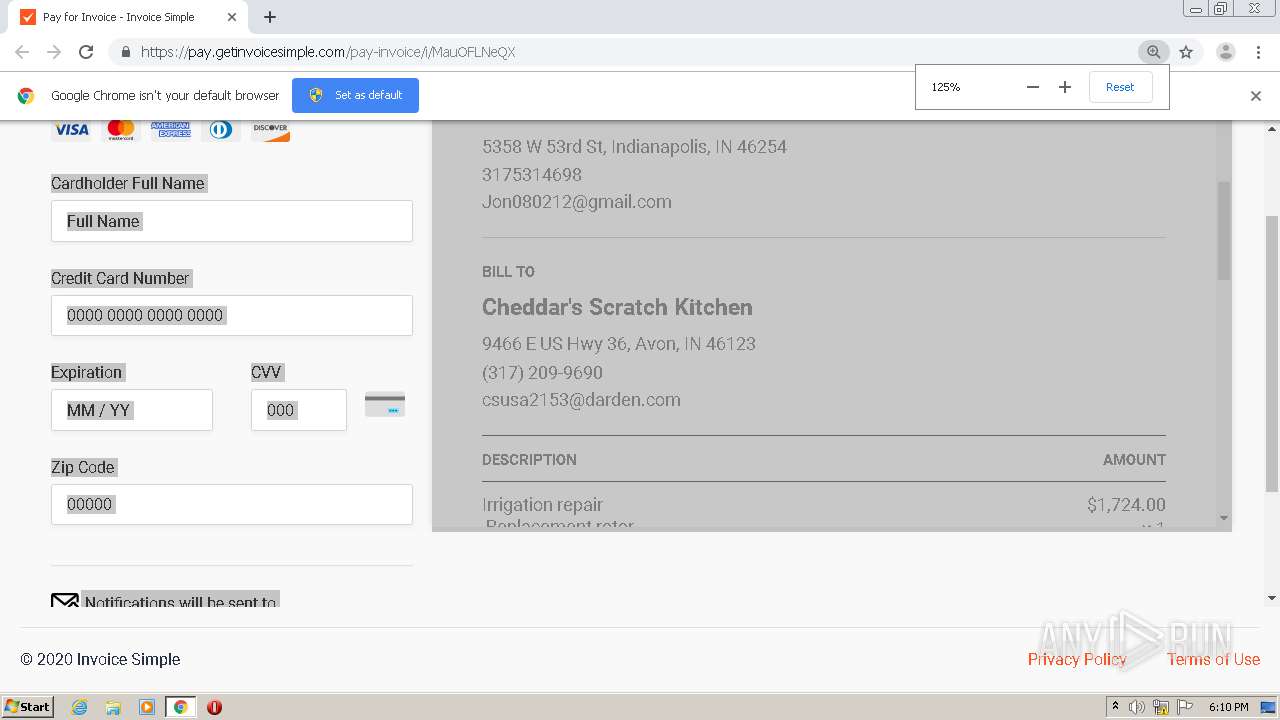Screen dimensions: 1280x720
Task: Bookmark this page with the star icon
Action: pyautogui.click(x=1186, y=52)
